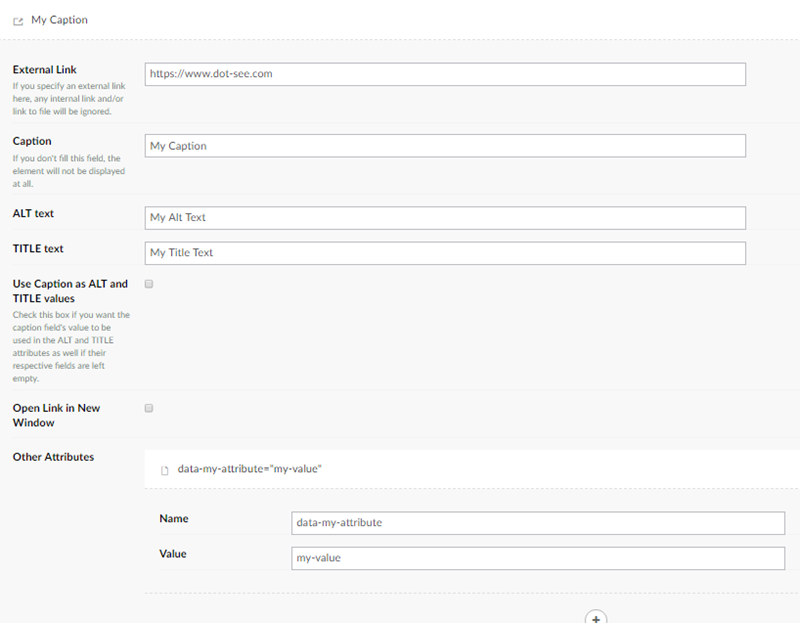Click the Caption field label
Image resolution: width=800 pixels, height=623 pixels.
click(32, 141)
